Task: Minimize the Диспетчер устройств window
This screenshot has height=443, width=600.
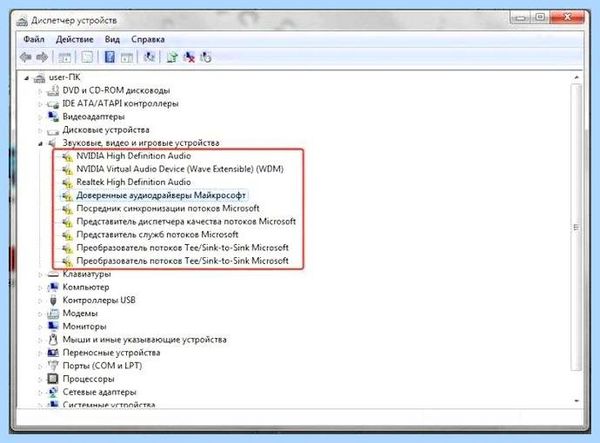Action: [521, 18]
